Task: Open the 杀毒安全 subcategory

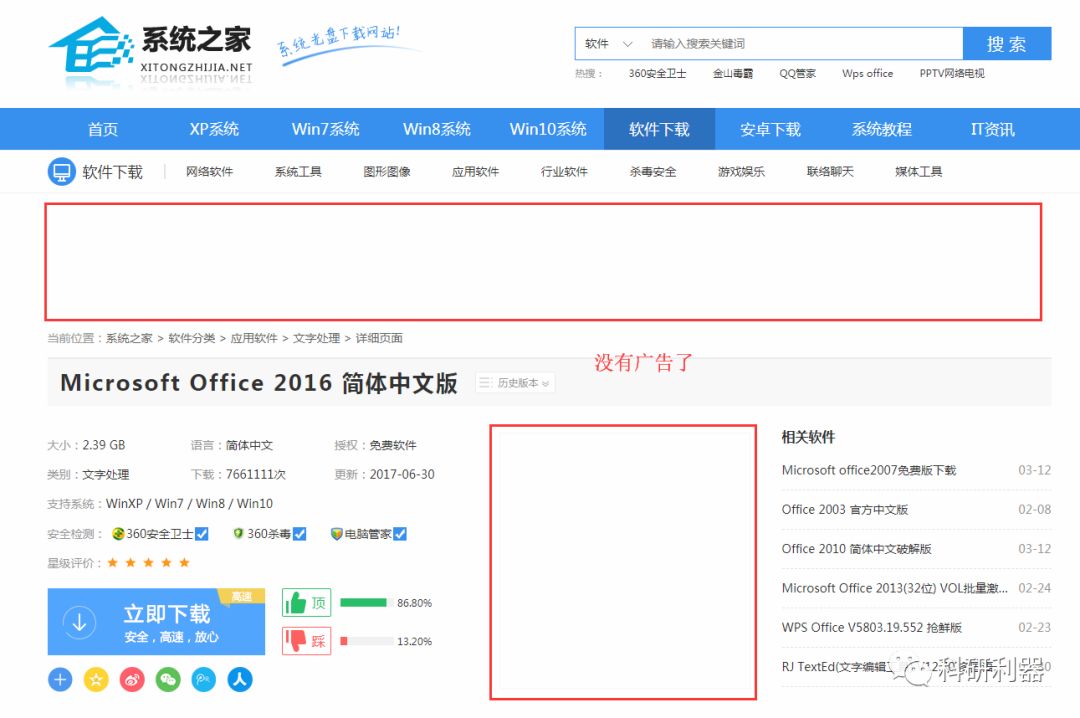Action: coord(653,172)
